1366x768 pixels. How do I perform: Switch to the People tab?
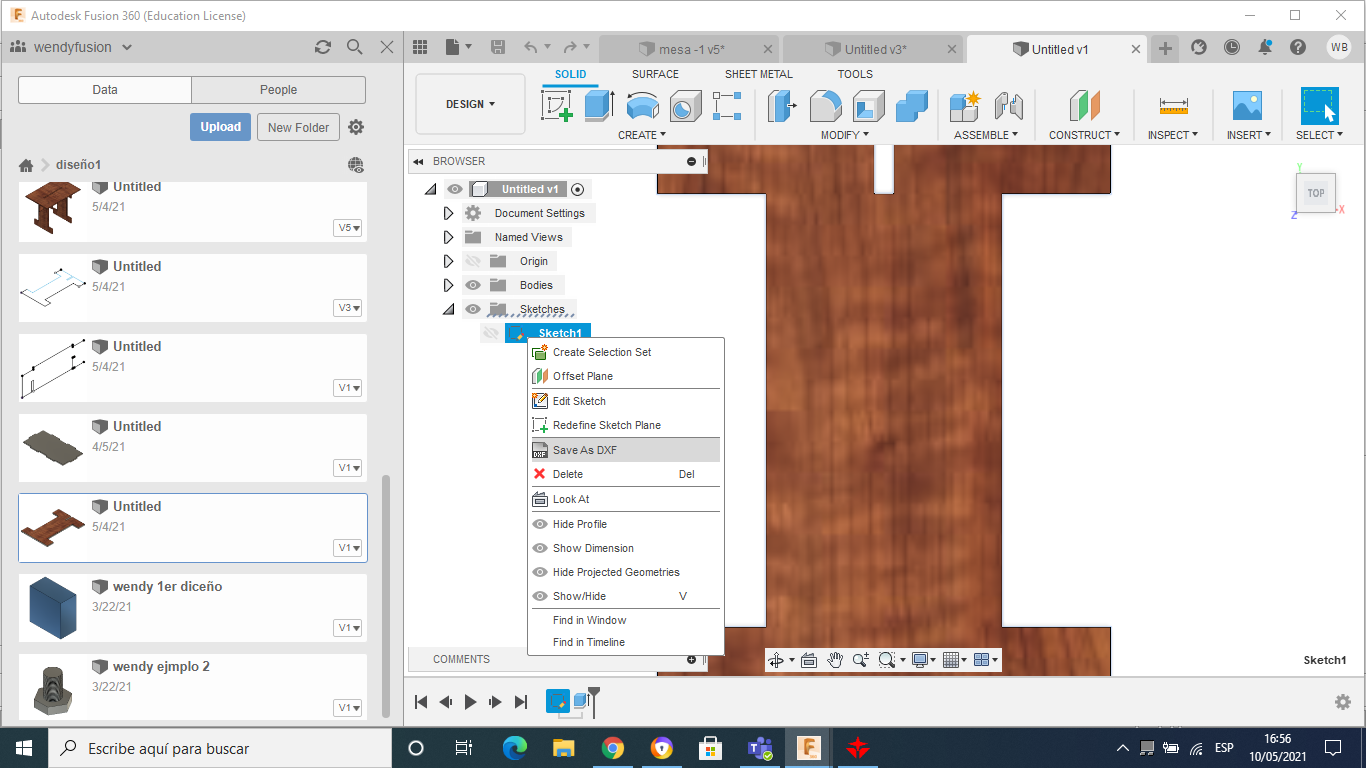[x=278, y=90]
